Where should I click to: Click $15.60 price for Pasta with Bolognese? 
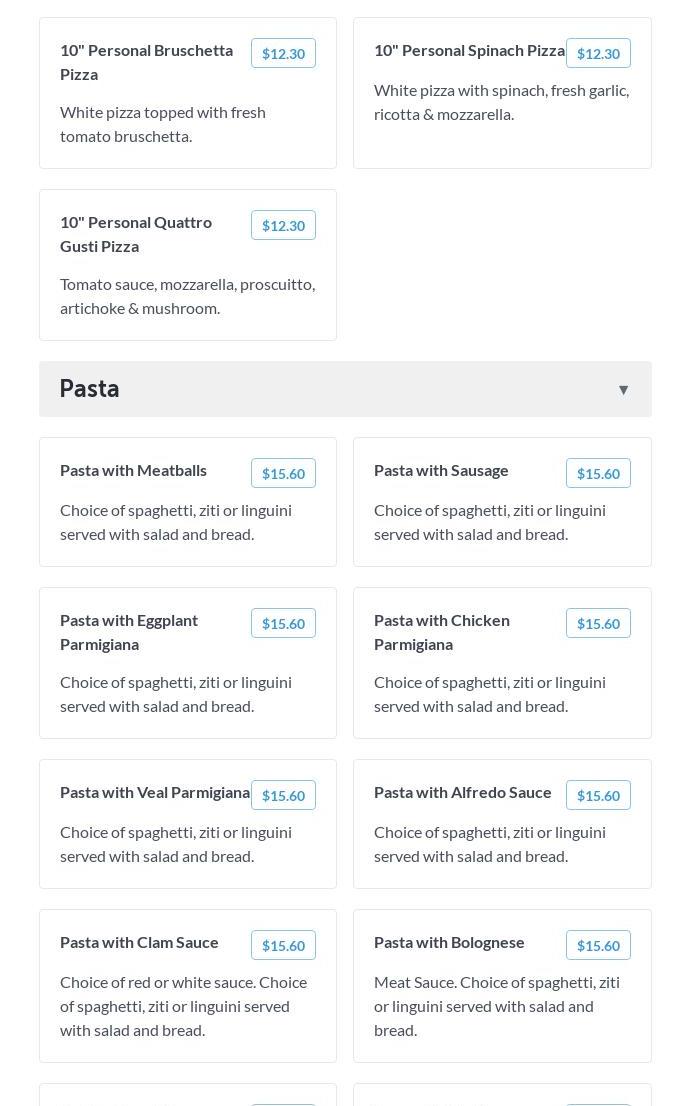point(598,946)
